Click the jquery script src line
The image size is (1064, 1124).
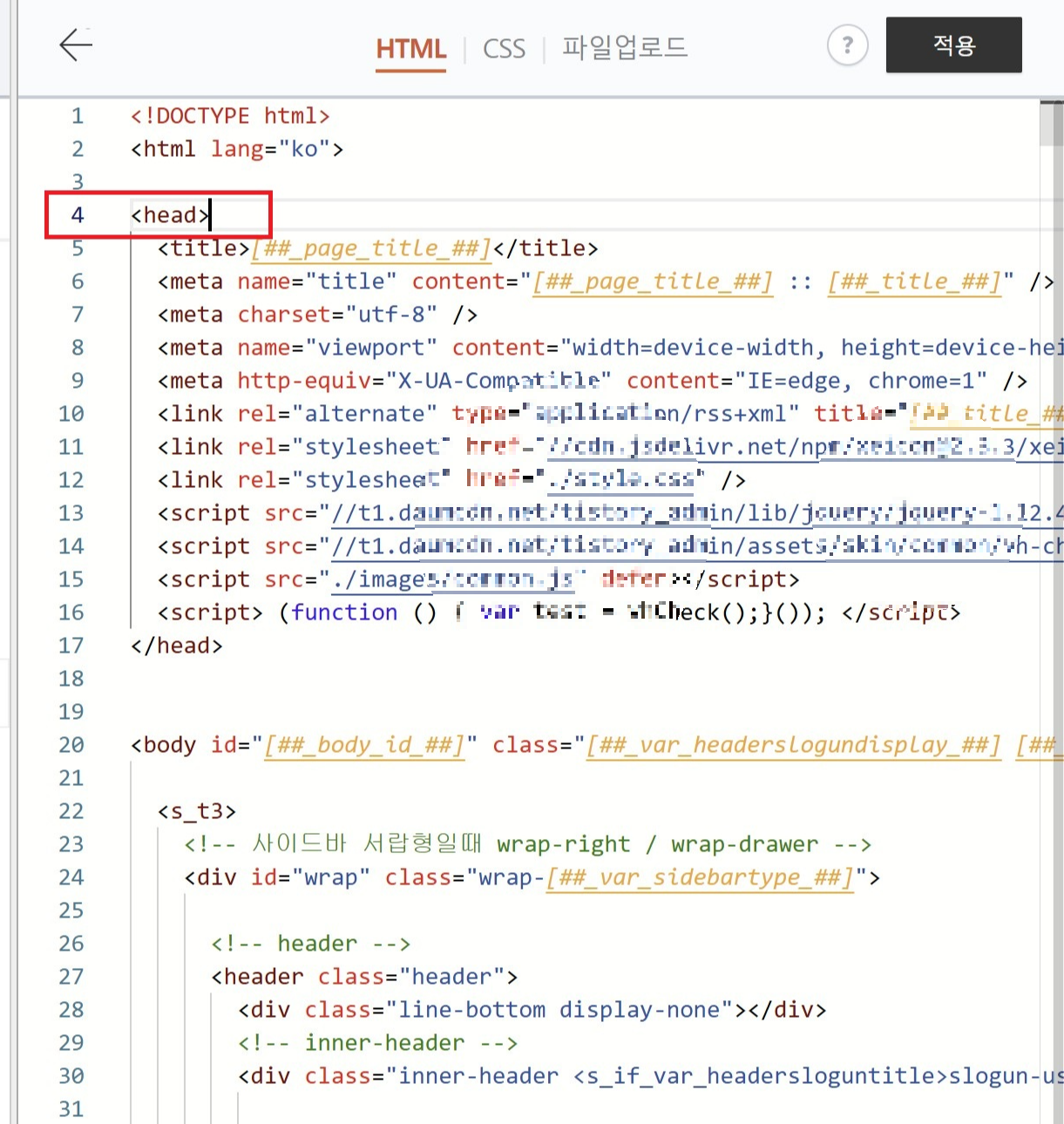point(610,513)
